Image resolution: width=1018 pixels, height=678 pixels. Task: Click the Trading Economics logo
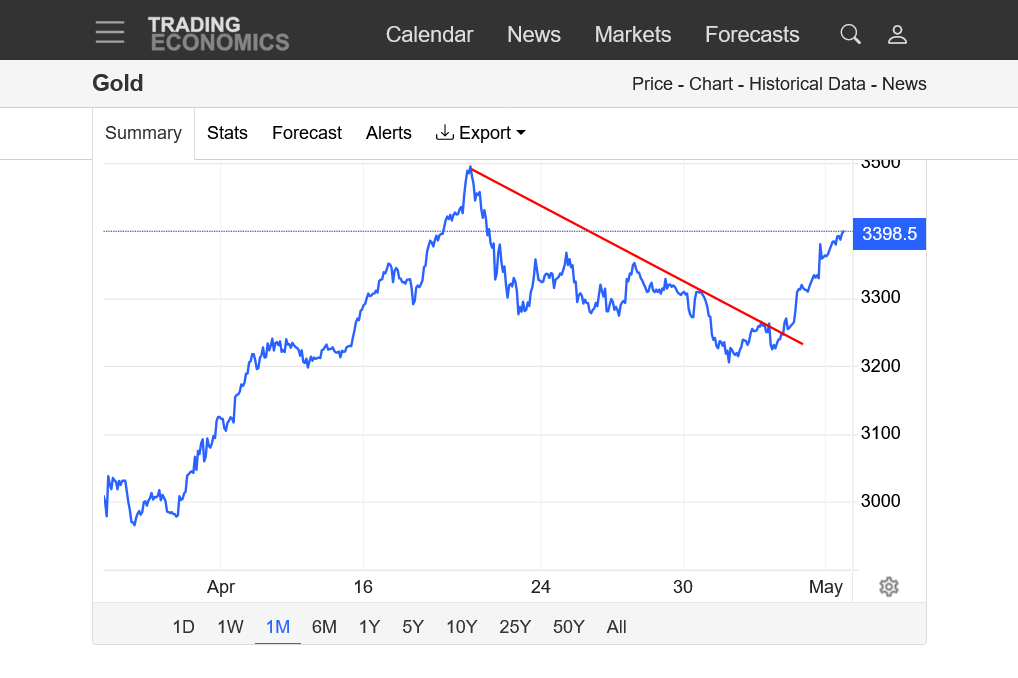(218, 33)
